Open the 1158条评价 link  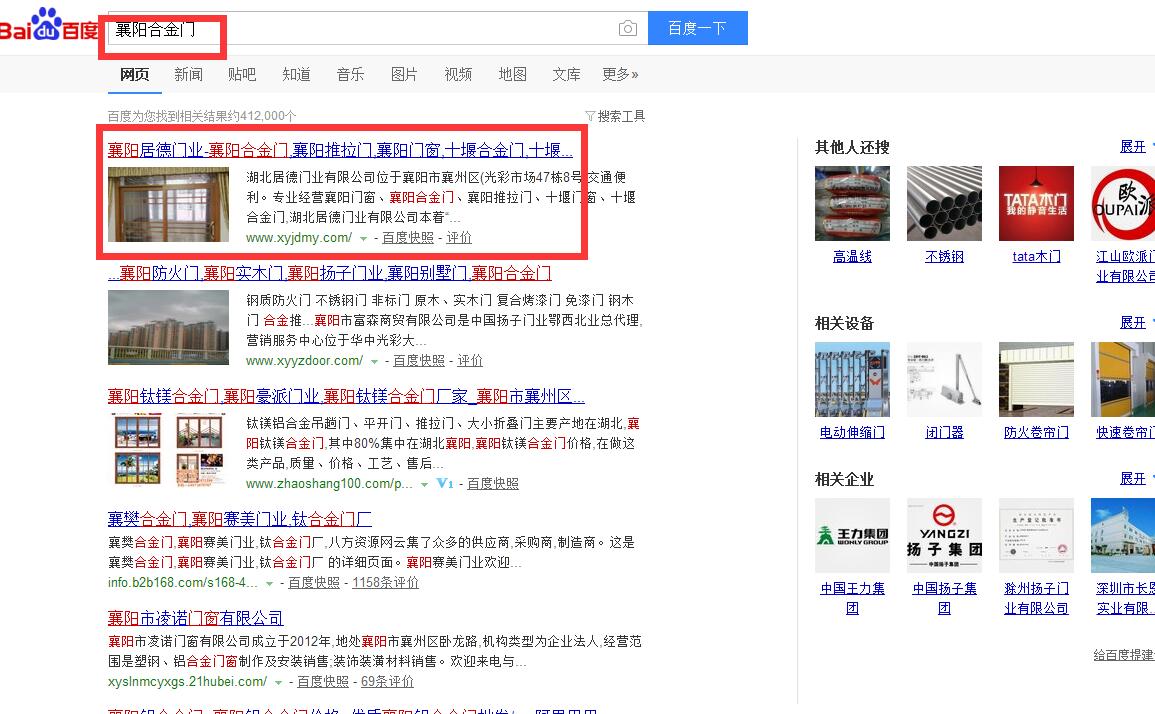click(x=385, y=583)
